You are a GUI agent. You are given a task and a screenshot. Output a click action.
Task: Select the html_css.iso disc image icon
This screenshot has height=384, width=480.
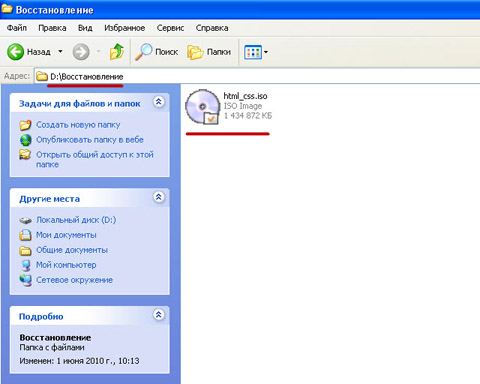(x=202, y=107)
